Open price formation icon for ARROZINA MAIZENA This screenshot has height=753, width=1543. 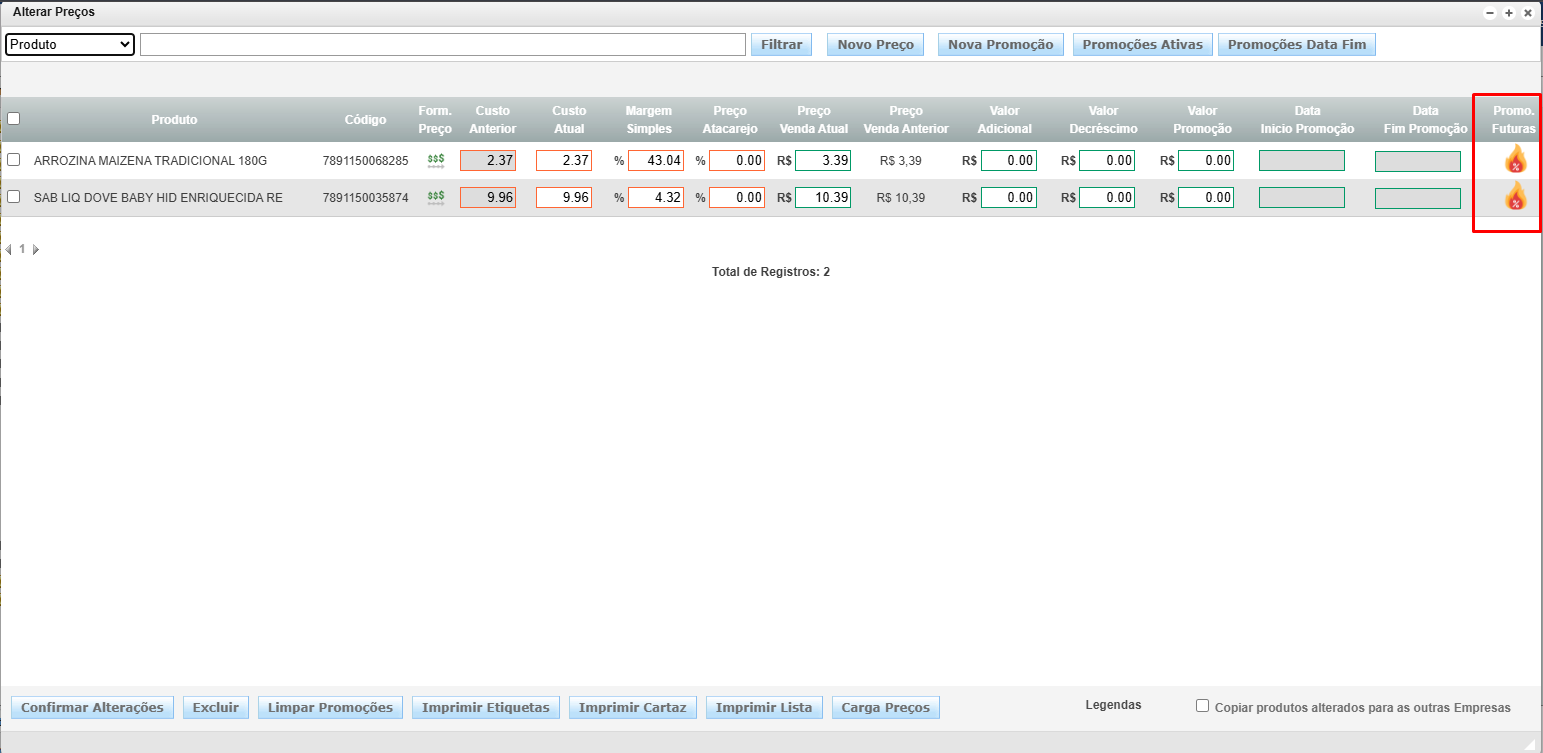tap(436, 160)
